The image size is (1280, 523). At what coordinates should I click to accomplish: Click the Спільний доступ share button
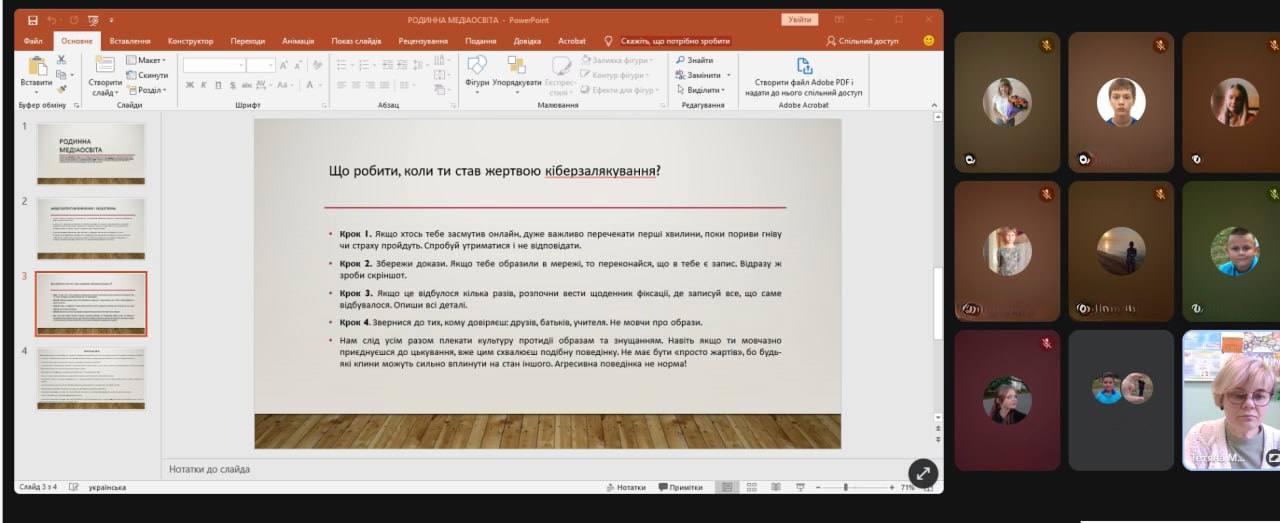click(862, 41)
